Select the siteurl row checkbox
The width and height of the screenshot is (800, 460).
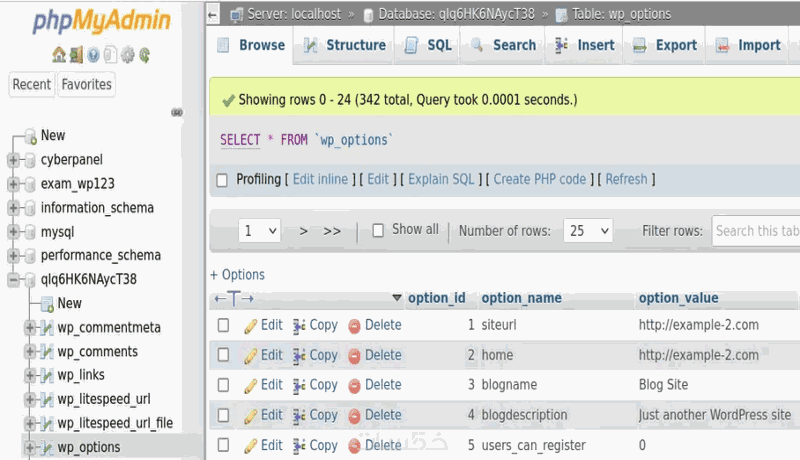click(223, 325)
